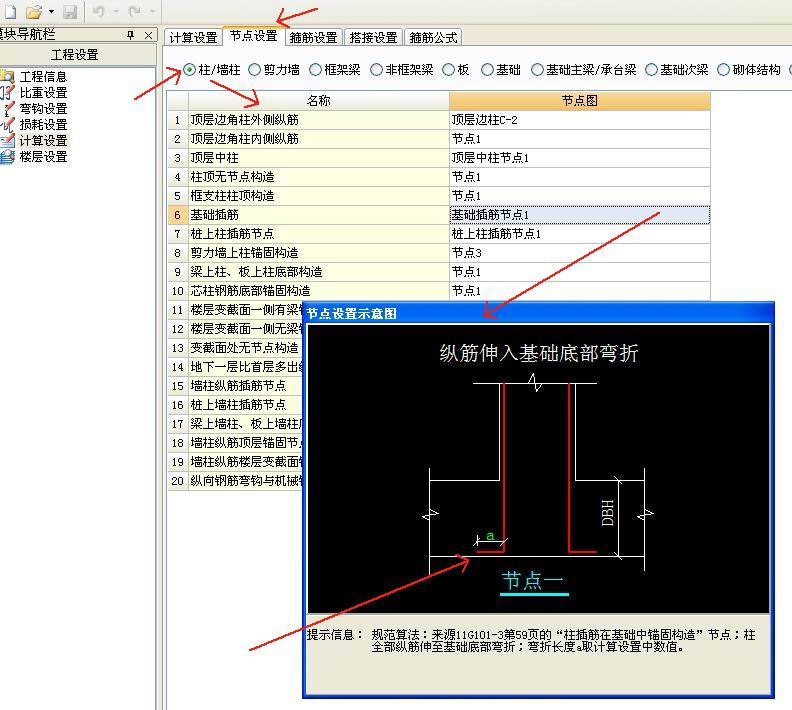
Task: Click the 基础插筋节点1 cell
Action: [580, 215]
